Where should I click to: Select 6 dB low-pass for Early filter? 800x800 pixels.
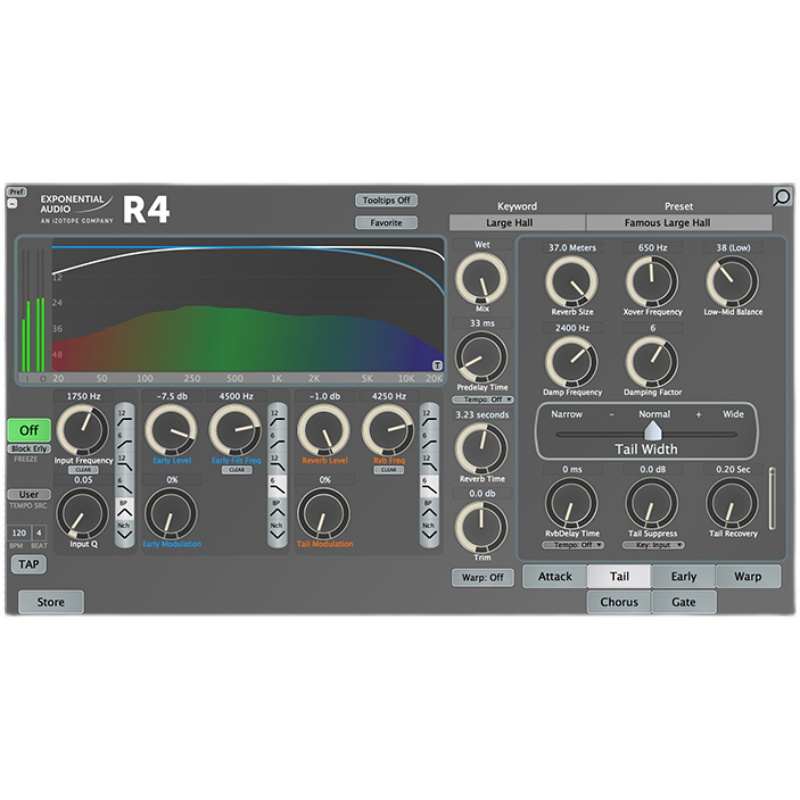(x=277, y=485)
